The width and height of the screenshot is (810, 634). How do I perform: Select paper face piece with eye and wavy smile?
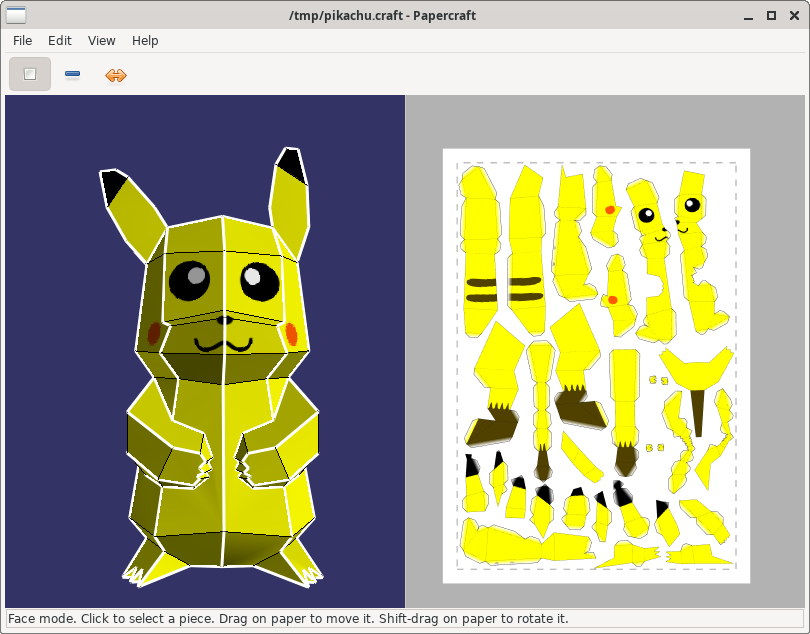(652, 260)
